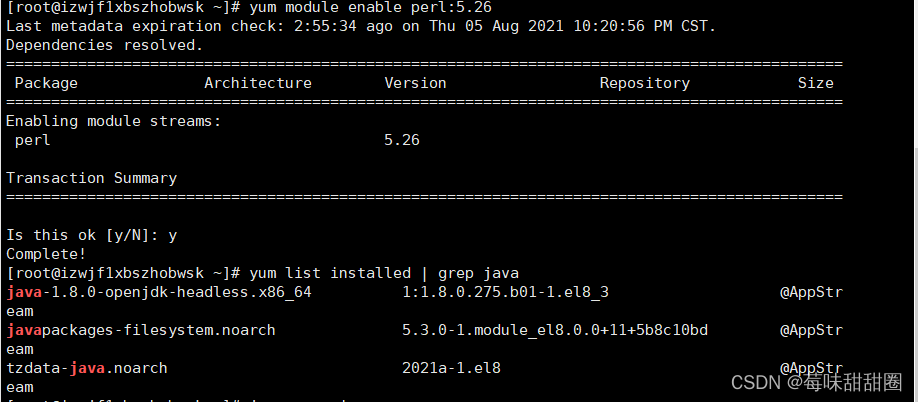Click the 'perl' module name

click(x=33, y=141)
